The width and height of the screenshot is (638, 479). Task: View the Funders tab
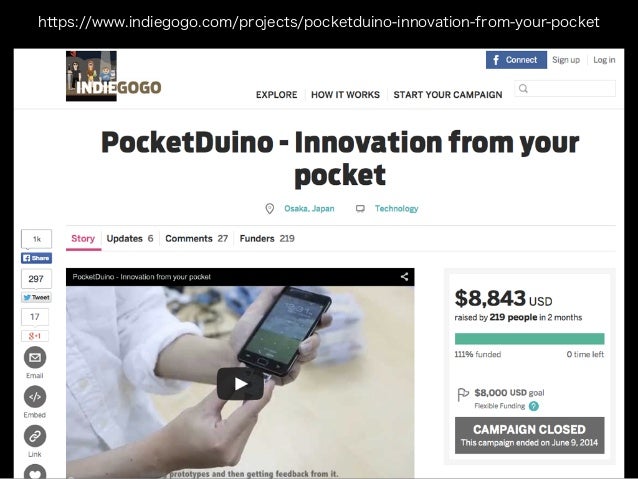(x=267, y=238)
